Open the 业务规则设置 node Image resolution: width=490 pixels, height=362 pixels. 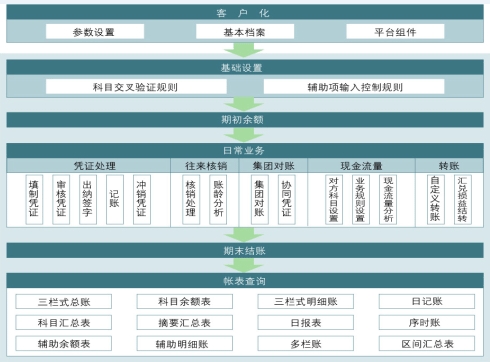coord(361,199)
